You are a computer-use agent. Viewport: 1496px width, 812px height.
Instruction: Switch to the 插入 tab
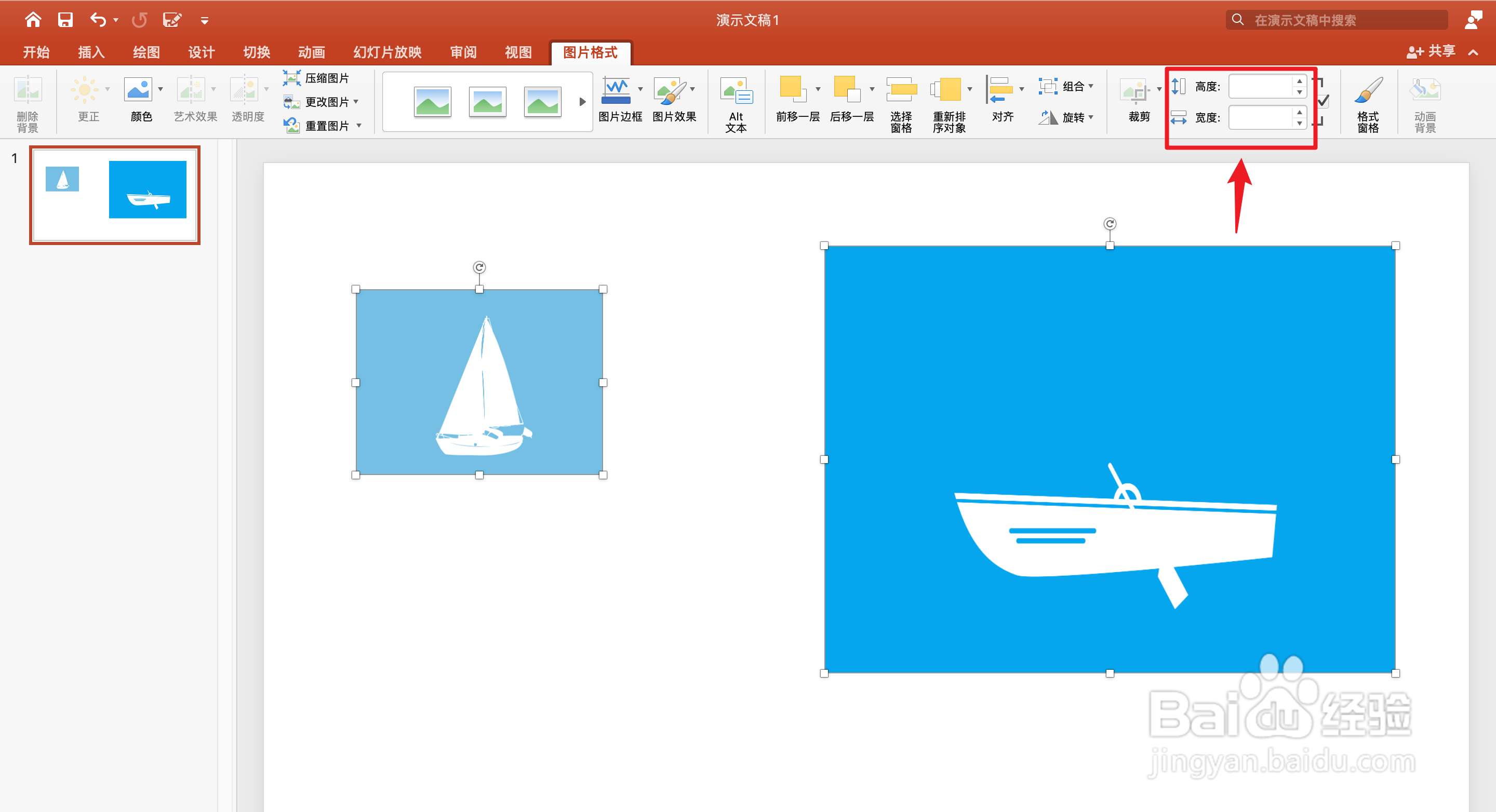(x=91, y=52)
